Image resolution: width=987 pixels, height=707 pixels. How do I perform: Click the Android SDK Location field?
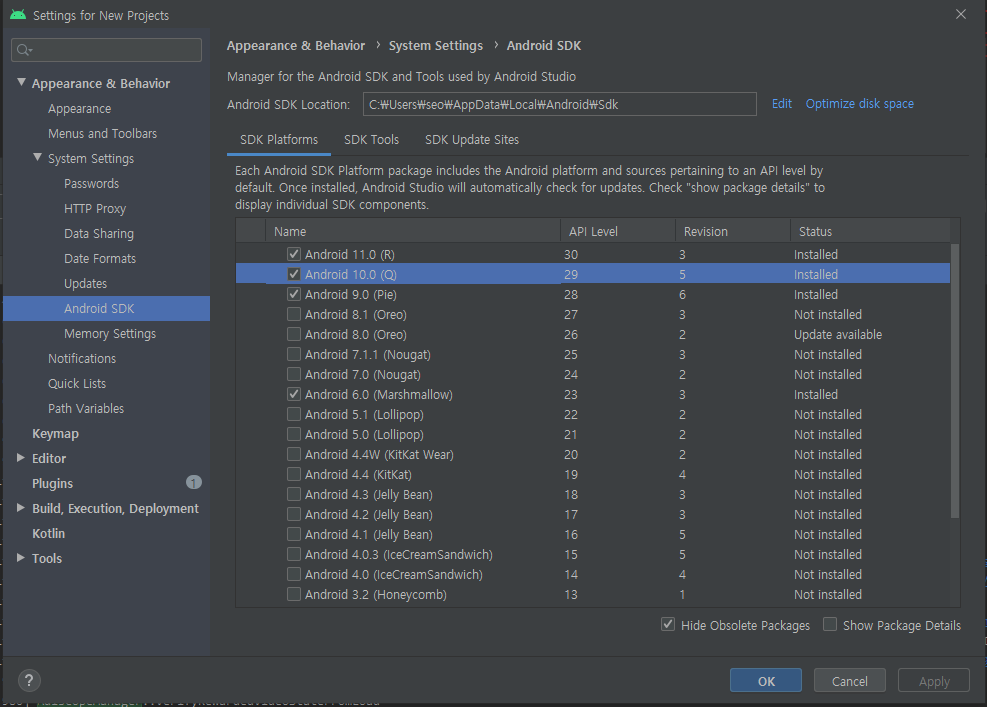point(560,105)
